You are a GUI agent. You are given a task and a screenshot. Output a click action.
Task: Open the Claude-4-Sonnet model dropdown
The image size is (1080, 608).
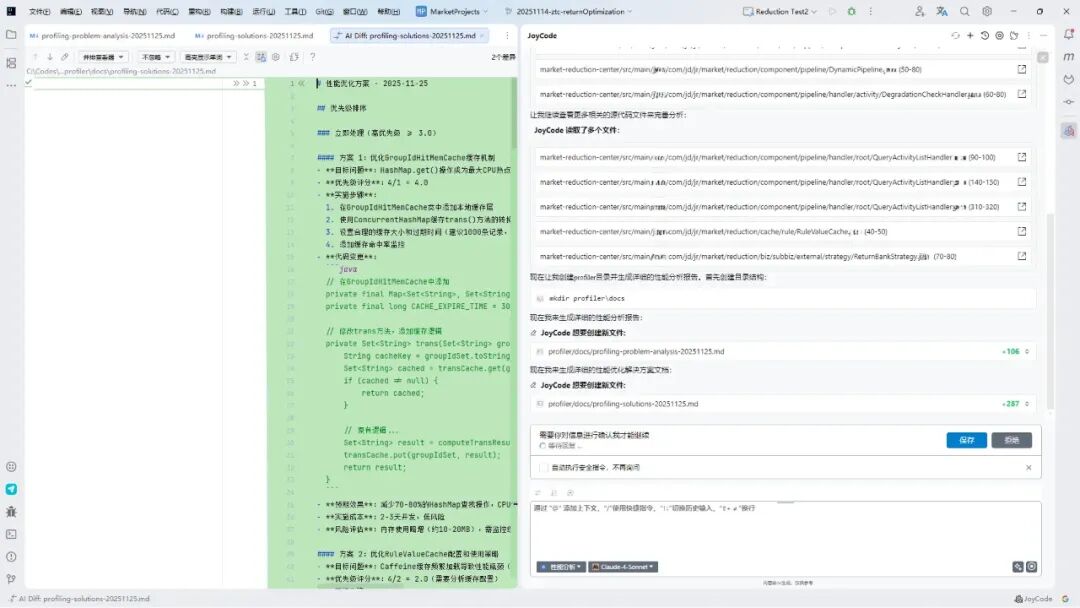click(x=623, y=567)
